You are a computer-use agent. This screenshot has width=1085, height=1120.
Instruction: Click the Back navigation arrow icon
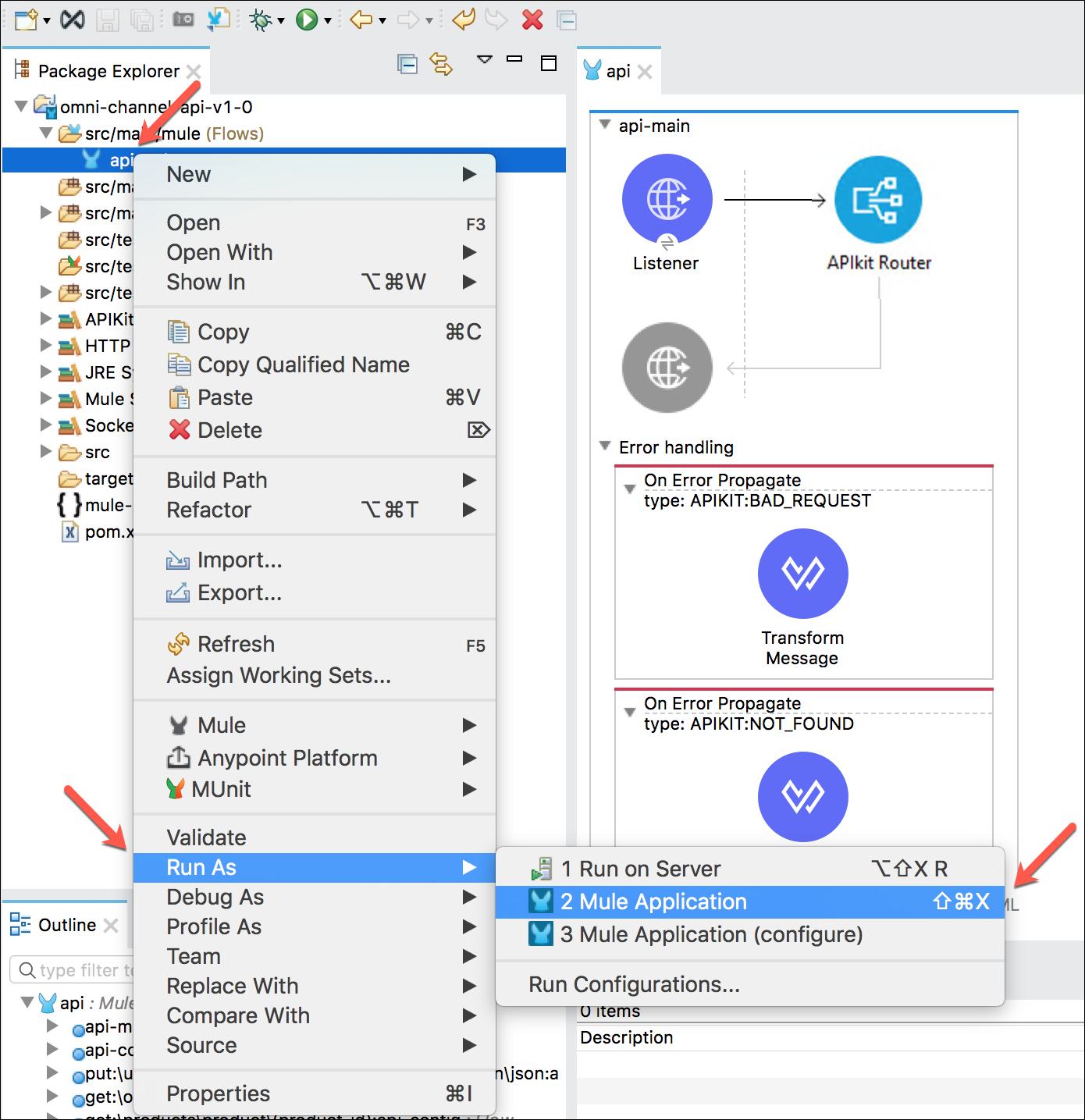pyautogui.click(x=361, y=20)
